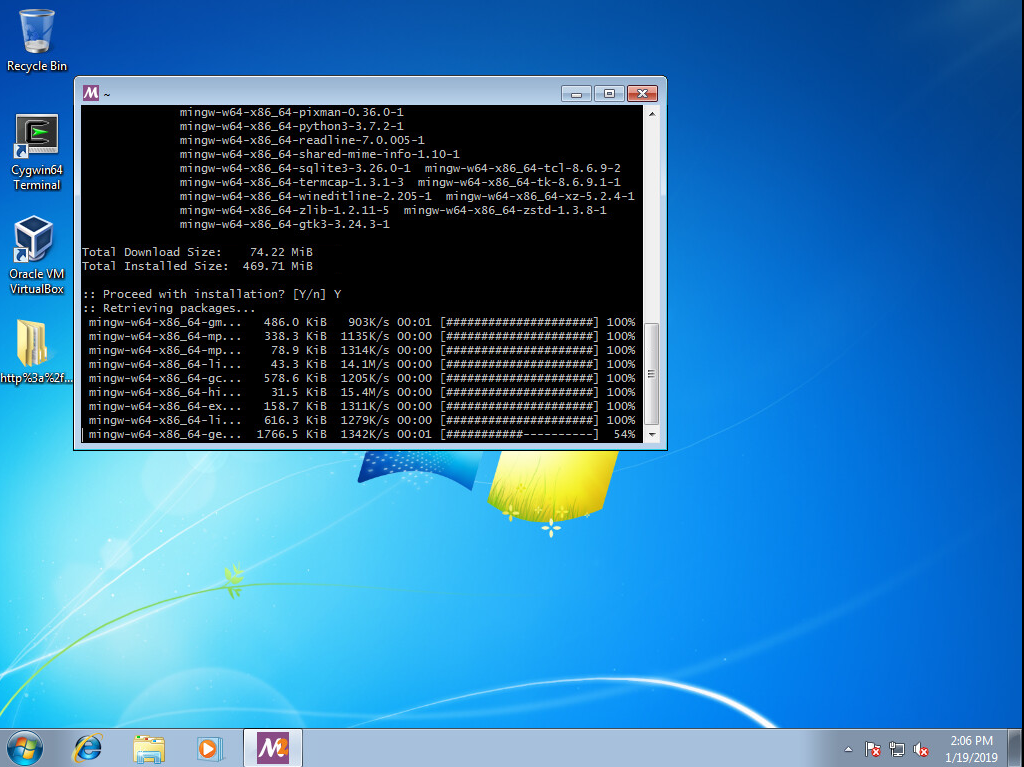Launch Internet Explorer from the taskbar

(88, 747)
